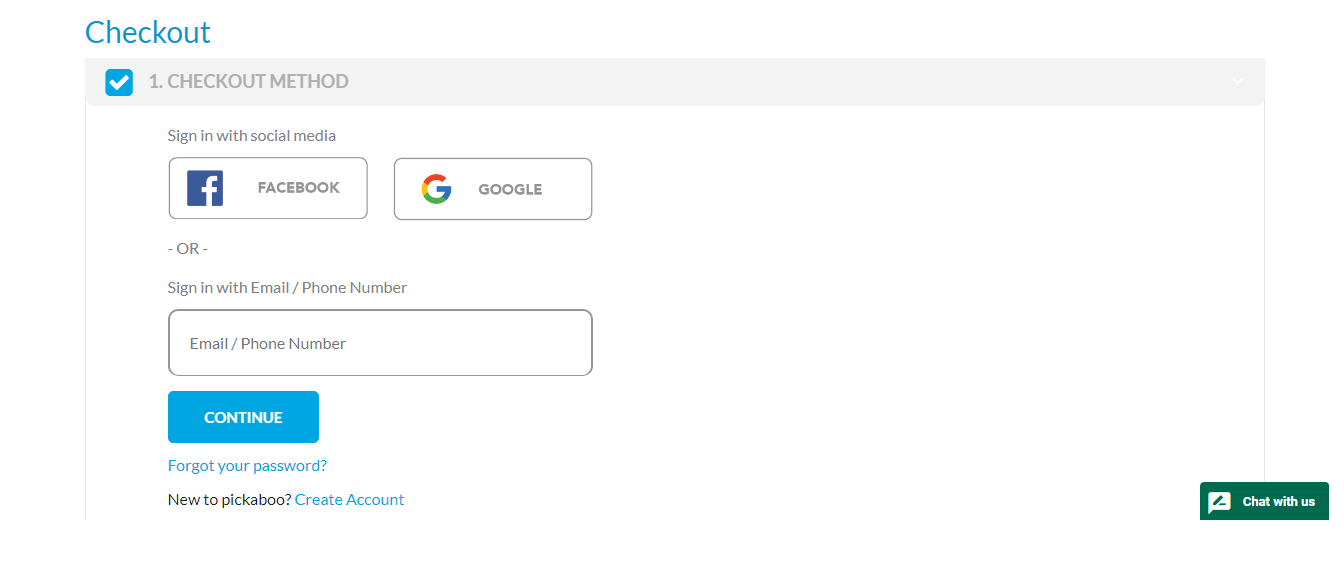
Task: Collapse the Checkout Method chevron
Action: pyautogui.click(x=1238, y=81)
